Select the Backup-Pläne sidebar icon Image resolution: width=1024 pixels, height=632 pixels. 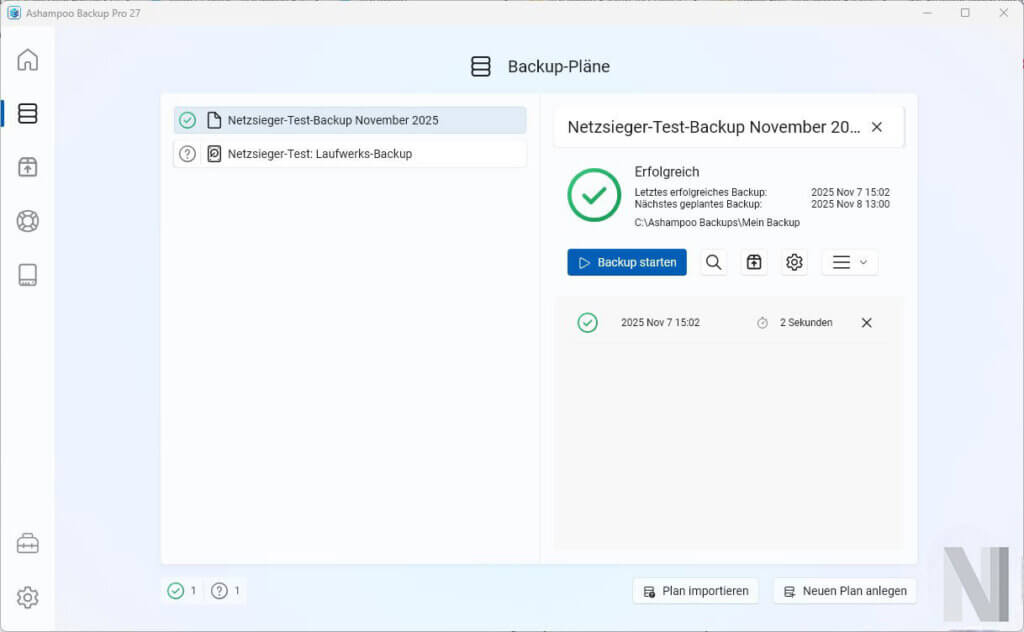(27, 113)
